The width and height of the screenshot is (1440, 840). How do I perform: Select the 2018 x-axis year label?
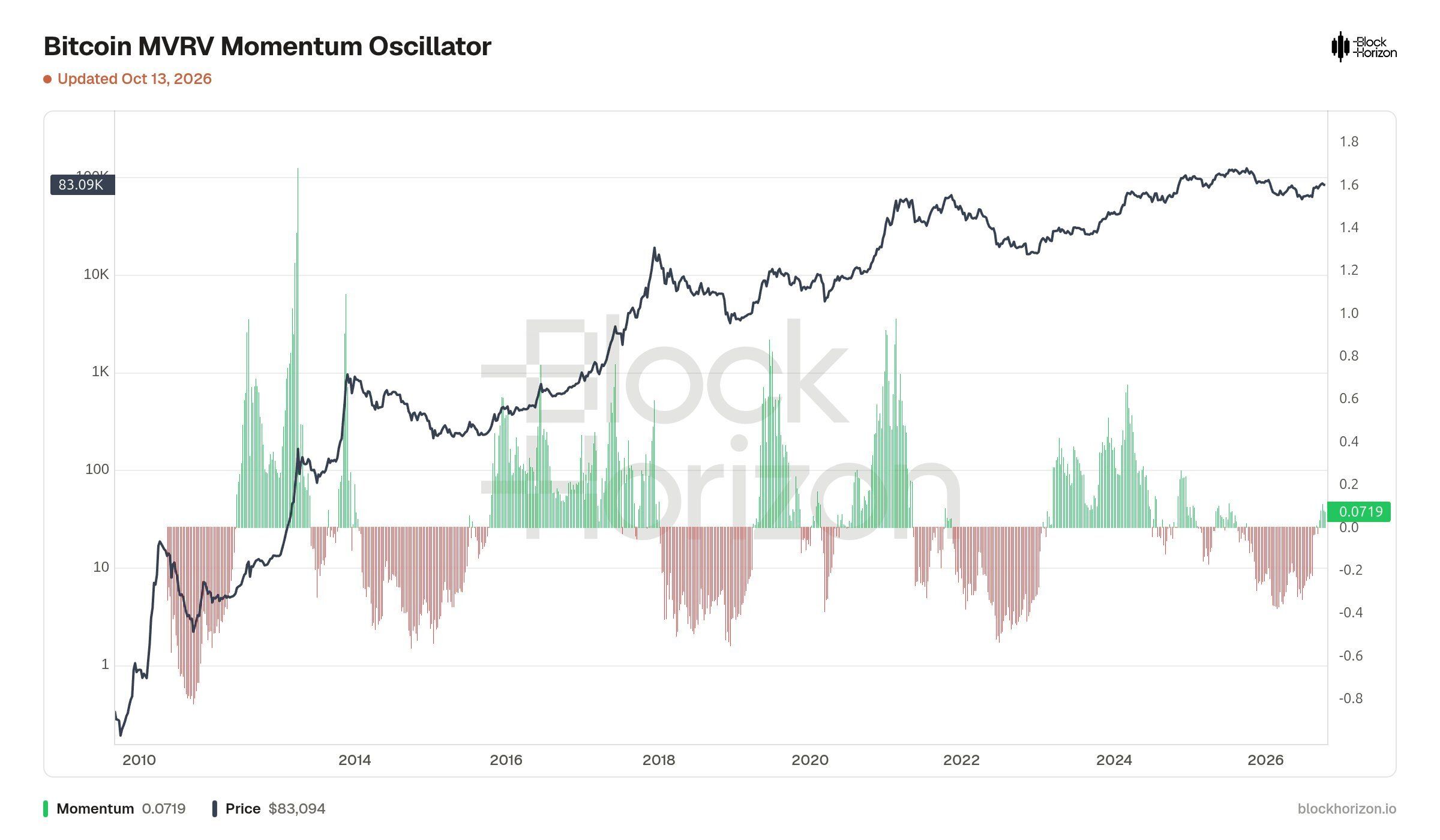coord(659,760)
